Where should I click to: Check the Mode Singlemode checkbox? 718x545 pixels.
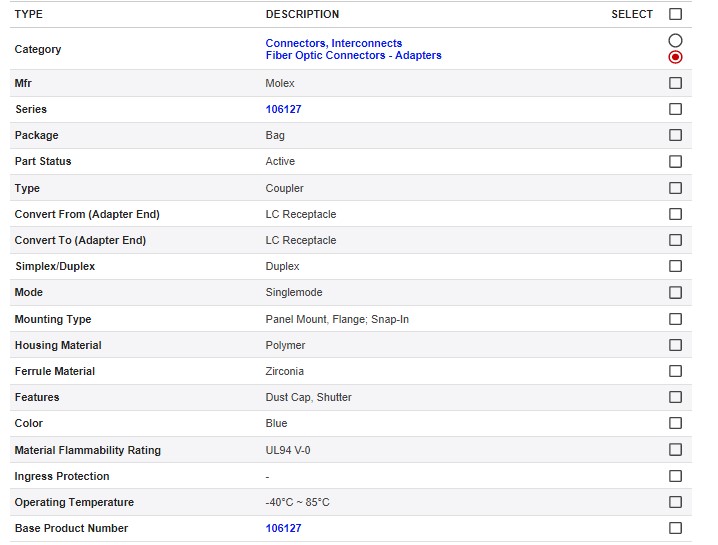[x=675, y=292]
